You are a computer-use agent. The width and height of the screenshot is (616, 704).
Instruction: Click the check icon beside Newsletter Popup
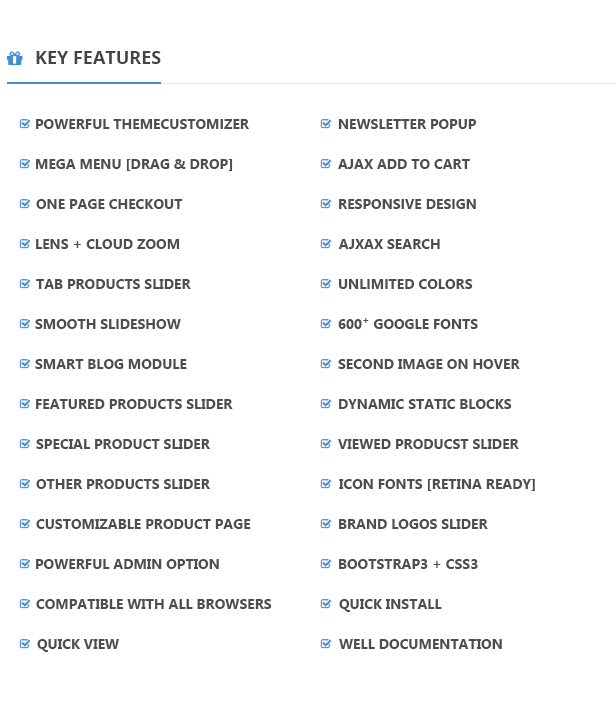[x=326, y=123]
